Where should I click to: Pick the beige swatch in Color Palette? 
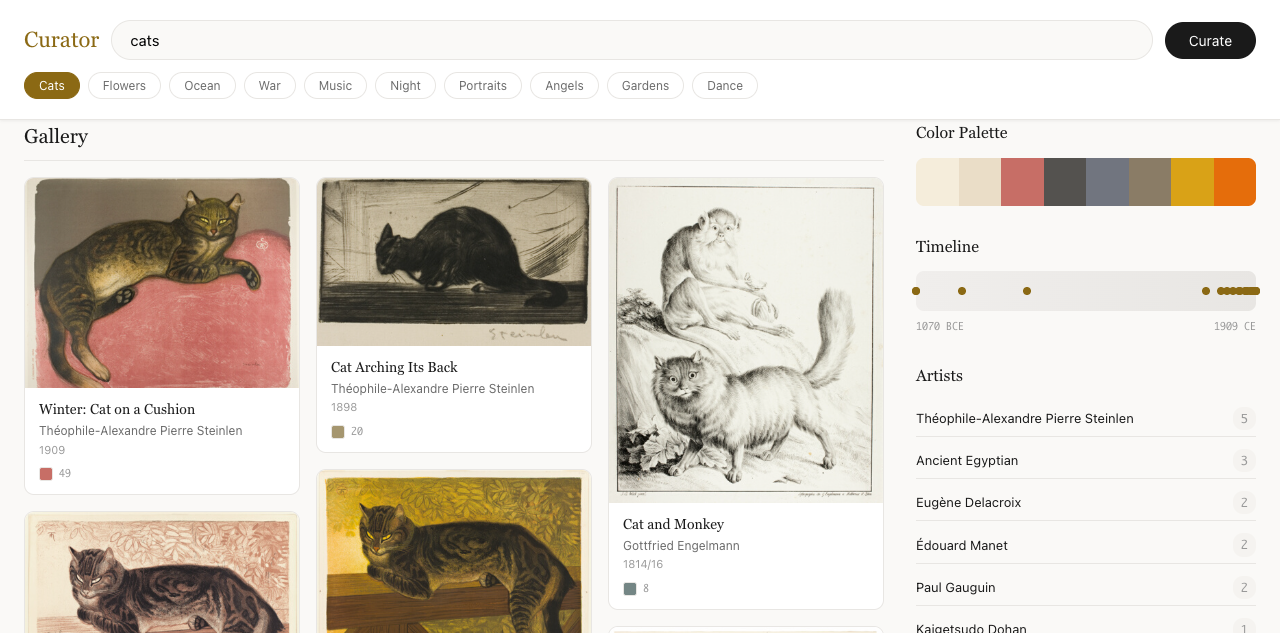point(980,182)
